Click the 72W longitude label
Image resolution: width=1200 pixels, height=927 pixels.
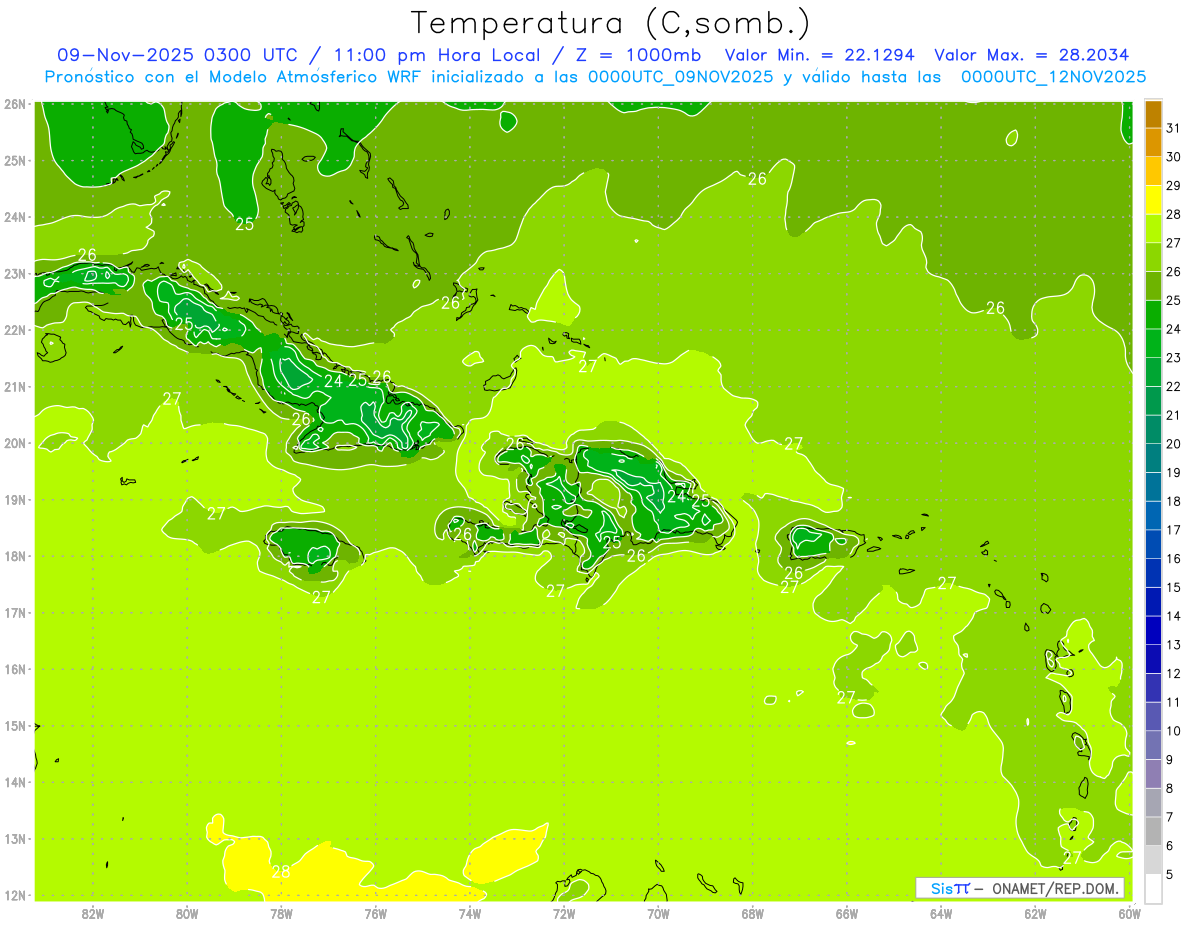pos(564,913)
